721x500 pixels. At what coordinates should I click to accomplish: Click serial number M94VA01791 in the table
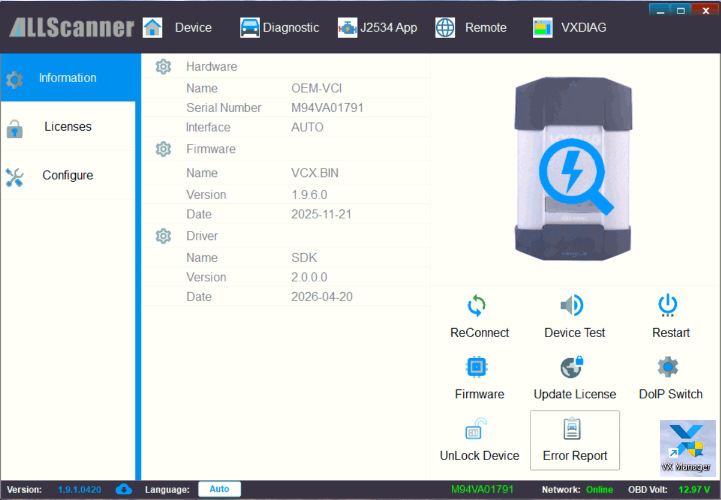point(327,108)
